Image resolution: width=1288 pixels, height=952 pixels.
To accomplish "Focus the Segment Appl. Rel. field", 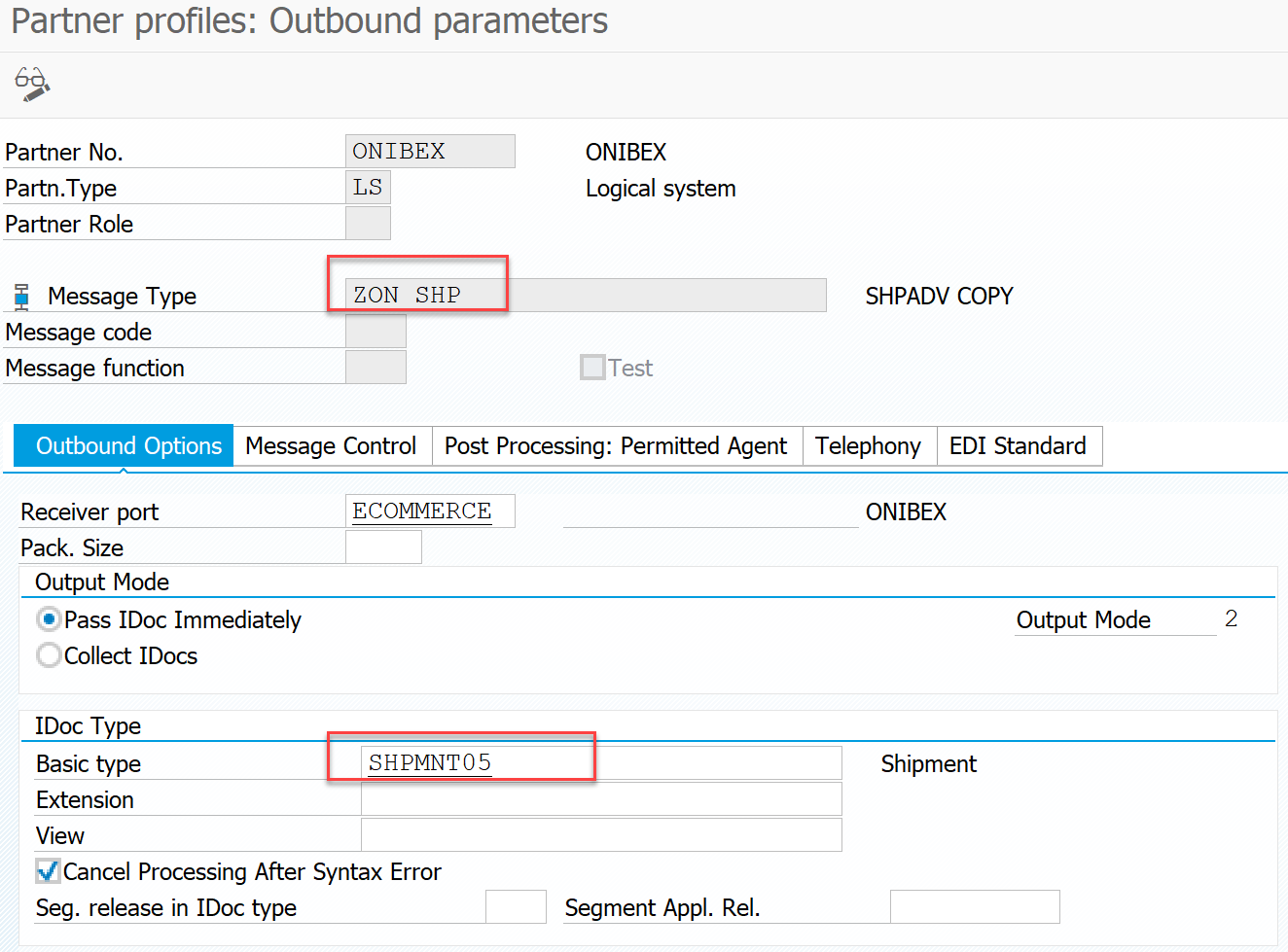I will coord(974,907).
